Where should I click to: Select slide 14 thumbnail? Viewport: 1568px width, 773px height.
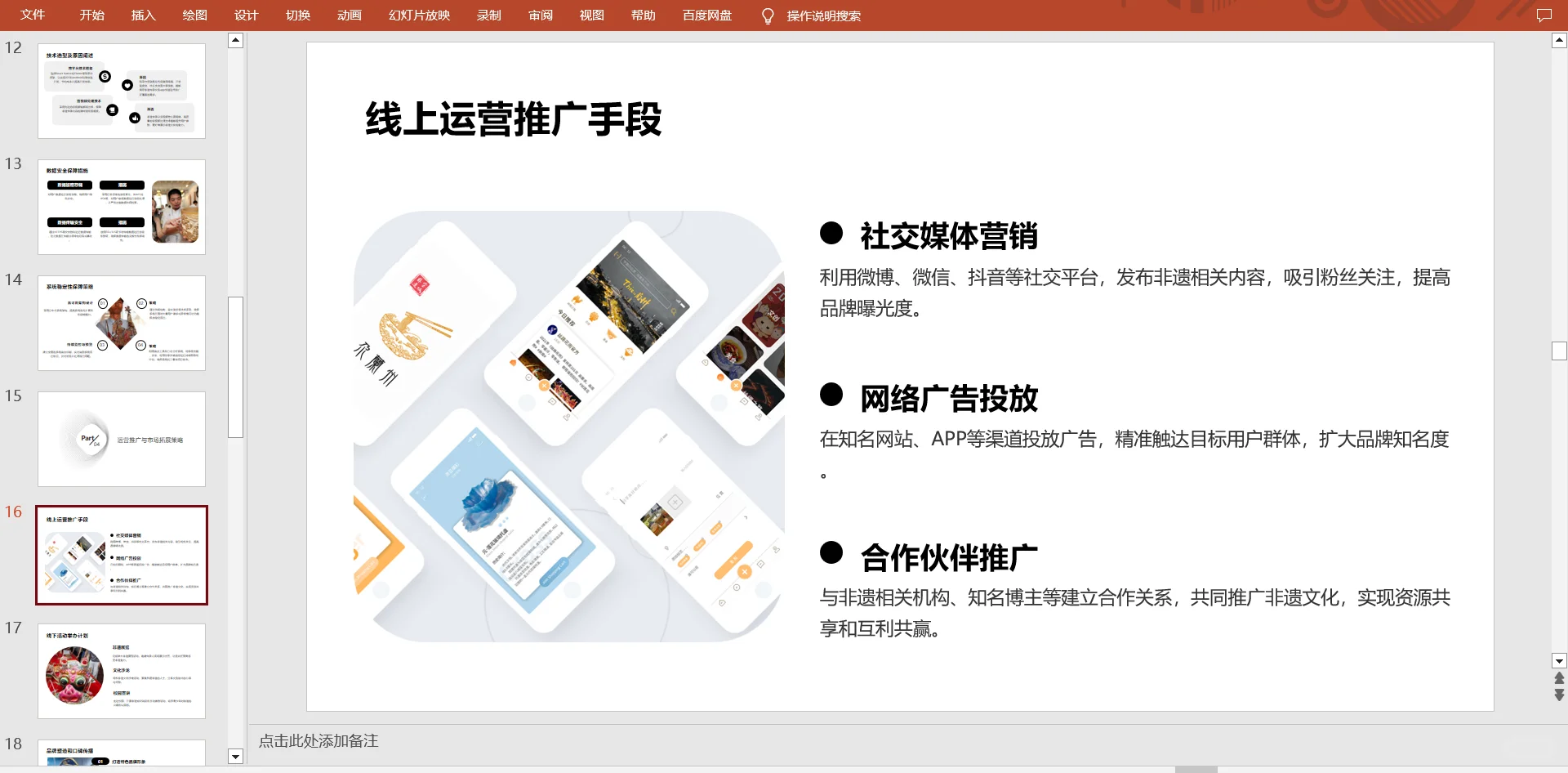(122, 323)
